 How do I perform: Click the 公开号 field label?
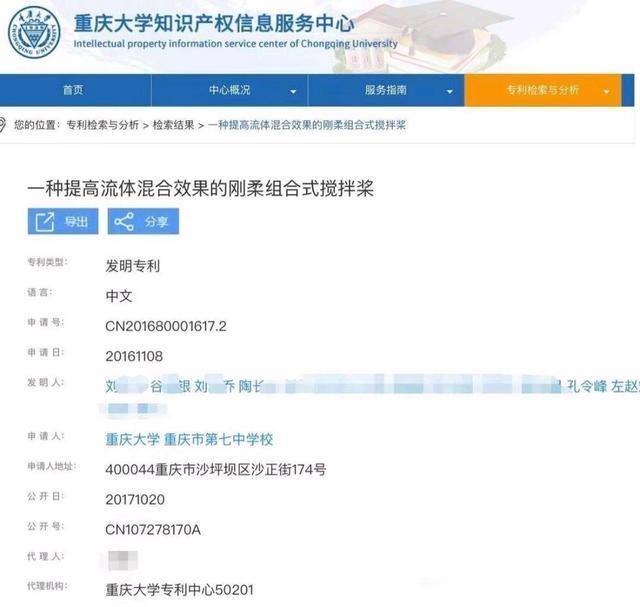(45, 526)
